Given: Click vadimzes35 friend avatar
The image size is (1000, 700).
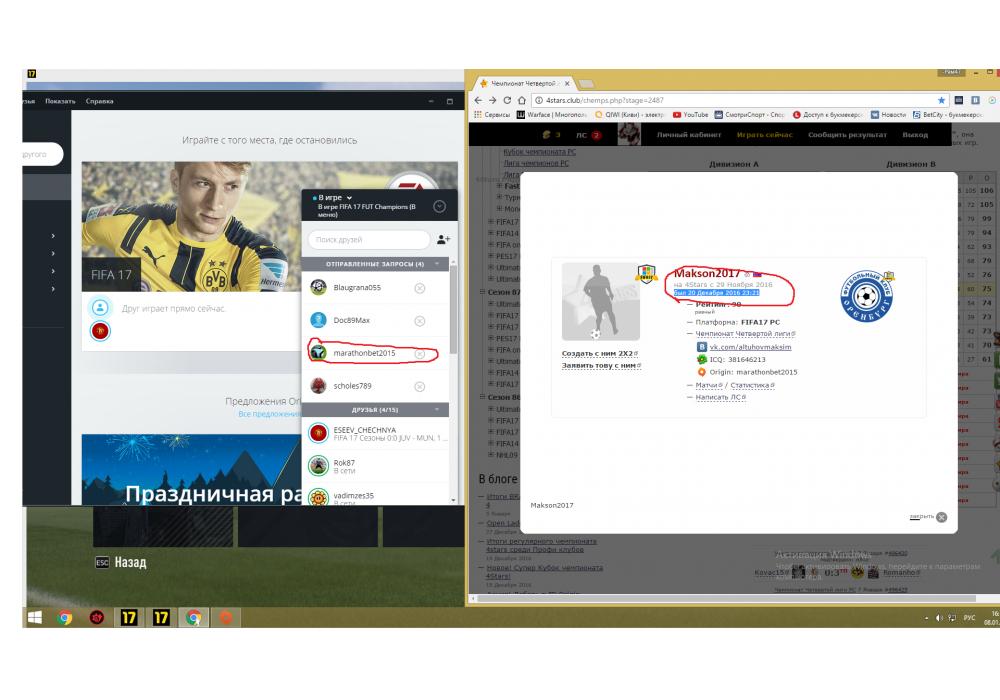Looking at the screenshot, I should [x=318, y=497].
